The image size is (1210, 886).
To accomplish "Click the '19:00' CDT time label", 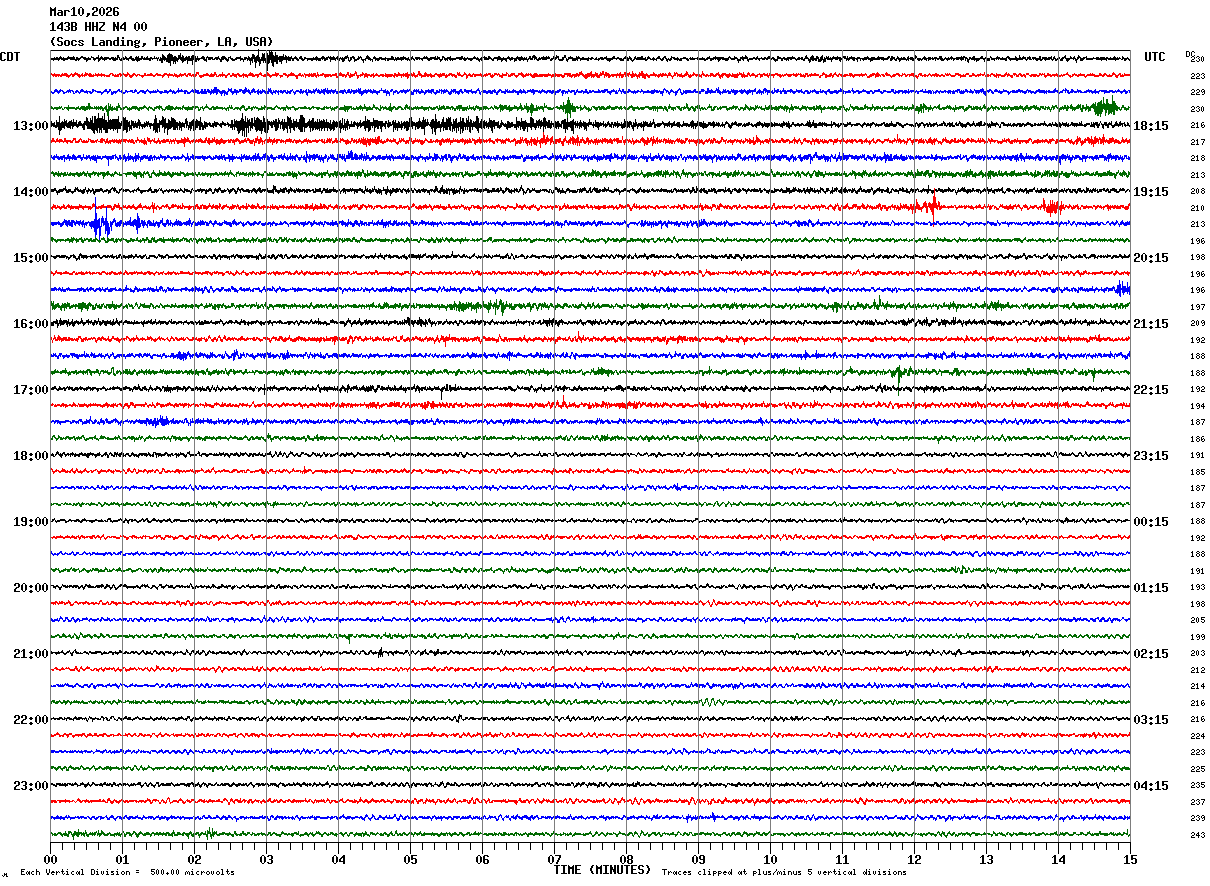I will pos(31,522).
